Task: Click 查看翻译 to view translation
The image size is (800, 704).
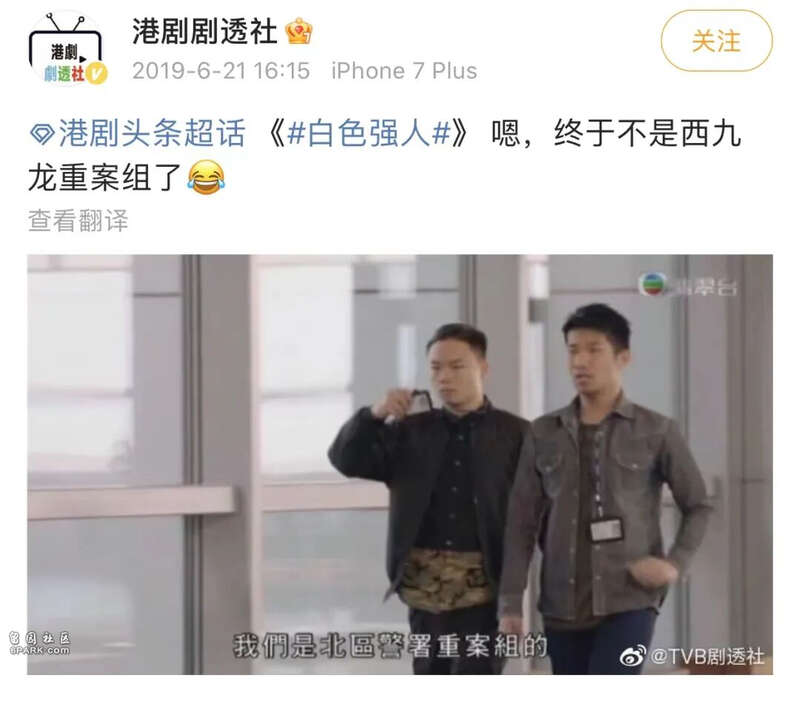Action: (78, 220)
